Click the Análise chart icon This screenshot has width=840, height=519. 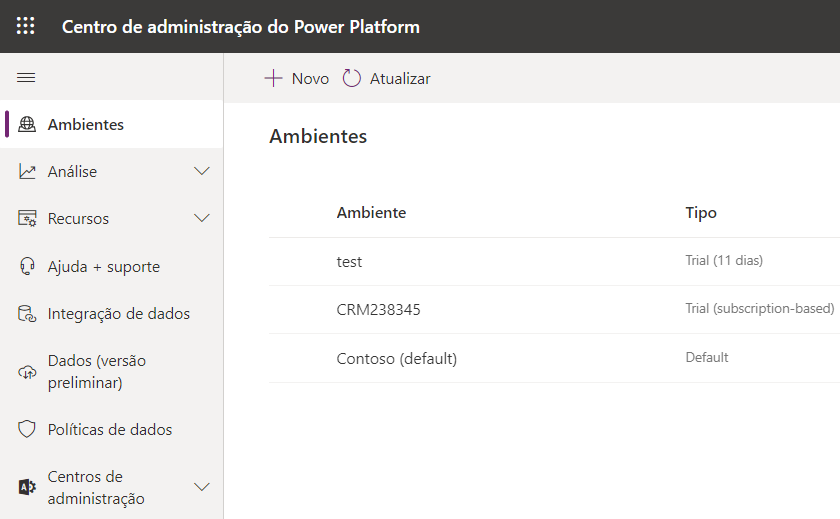click(x=27, y=171)
